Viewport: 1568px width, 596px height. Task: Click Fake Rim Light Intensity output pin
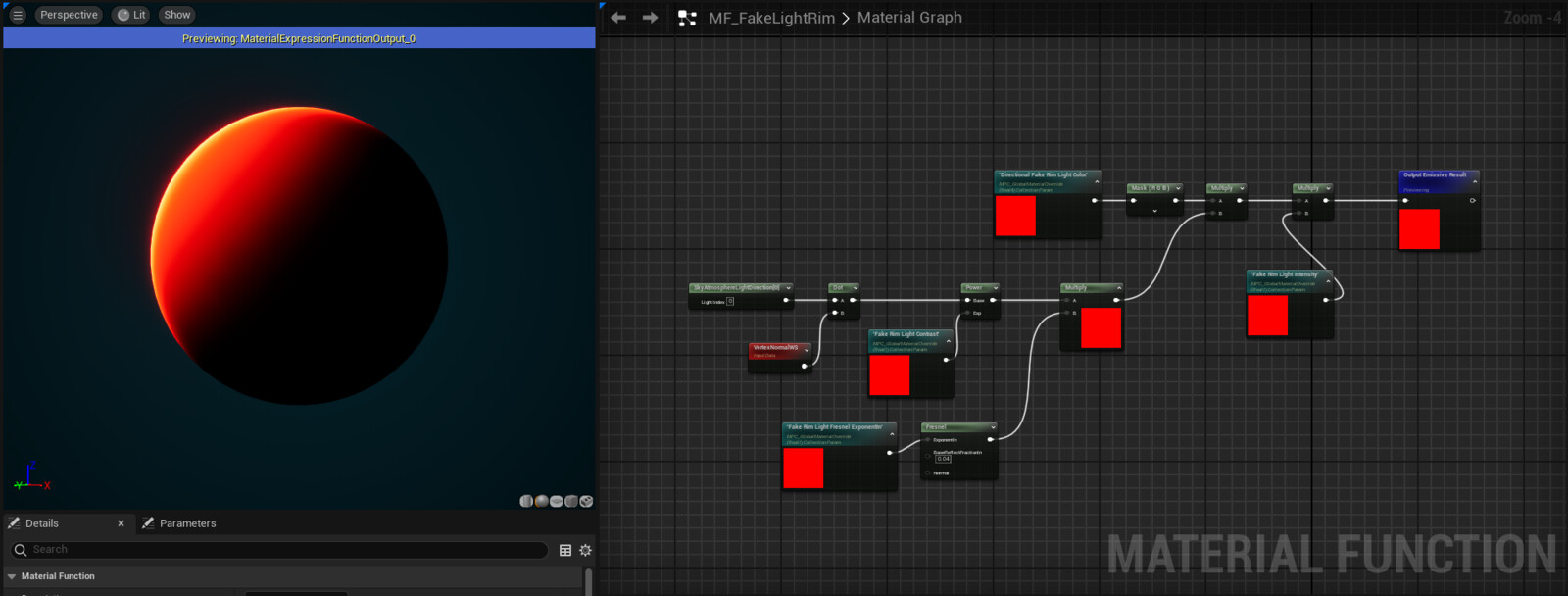(x=1326, y=300)
